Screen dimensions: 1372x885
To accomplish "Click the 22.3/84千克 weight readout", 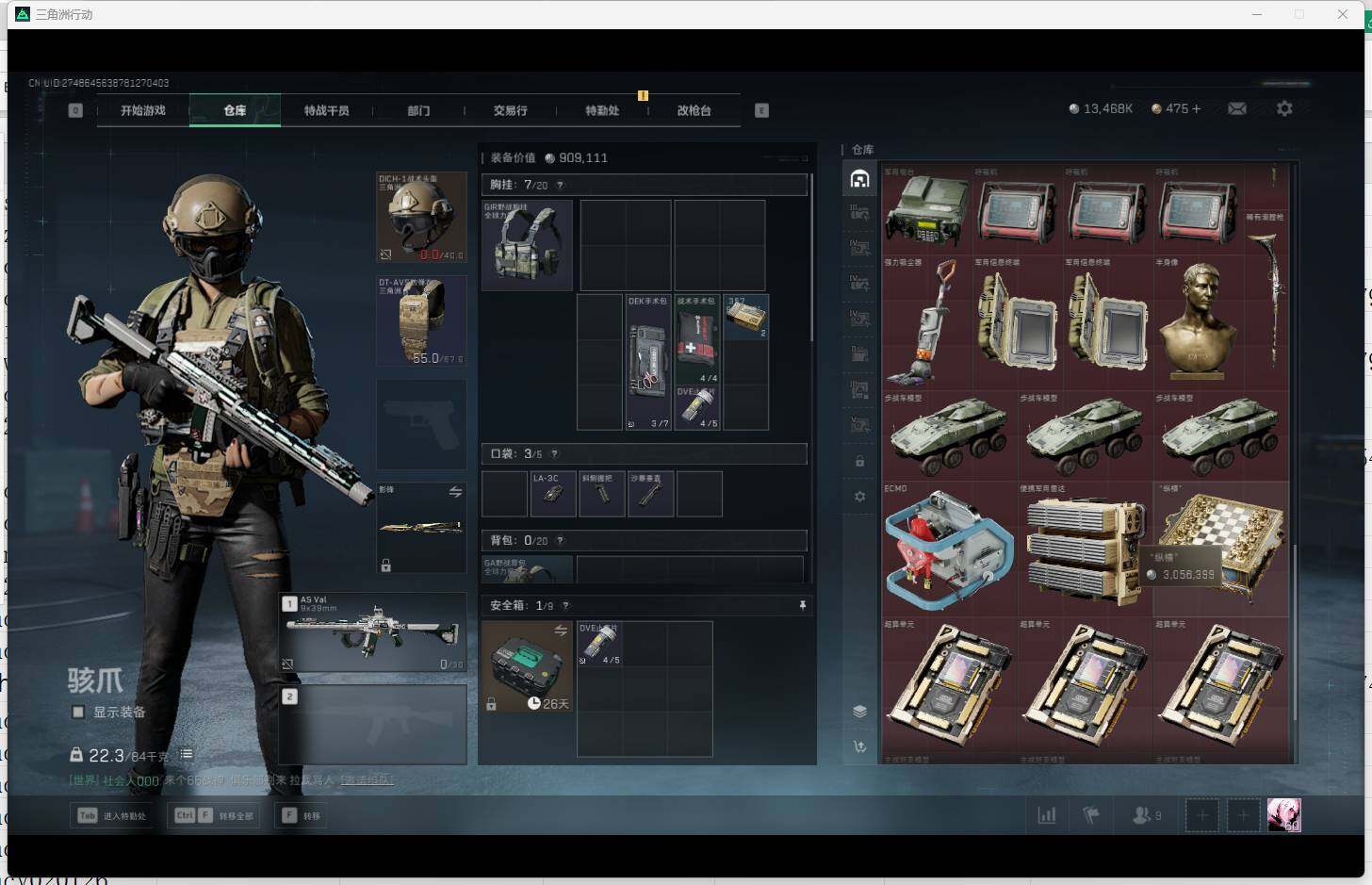I will tap(129, 755).
